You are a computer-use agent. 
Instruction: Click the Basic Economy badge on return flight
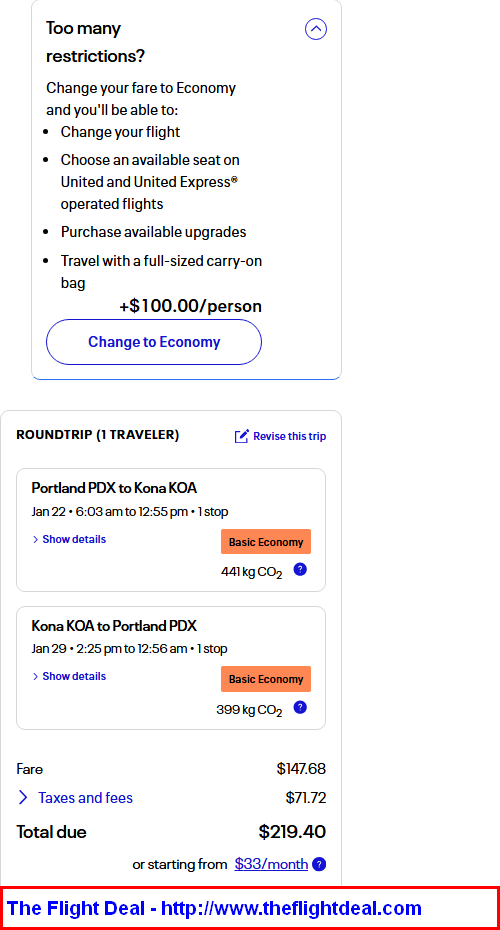(x=266, y=679)
